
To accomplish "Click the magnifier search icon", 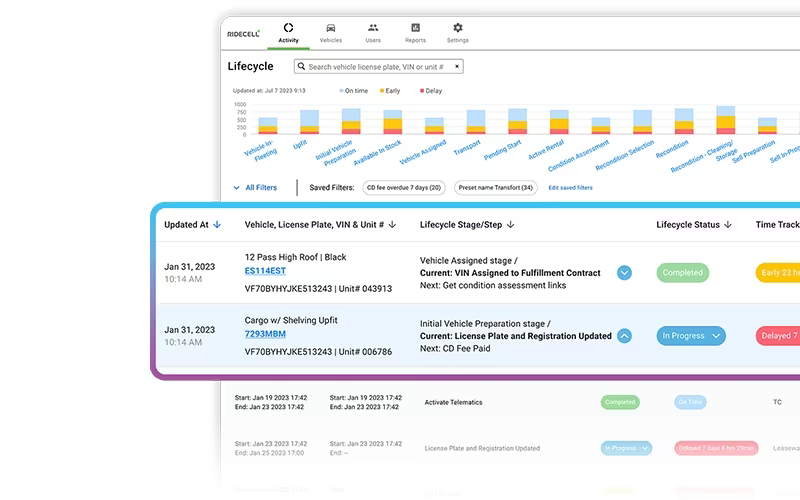I will pyautogui.click(x=302, y=66).
